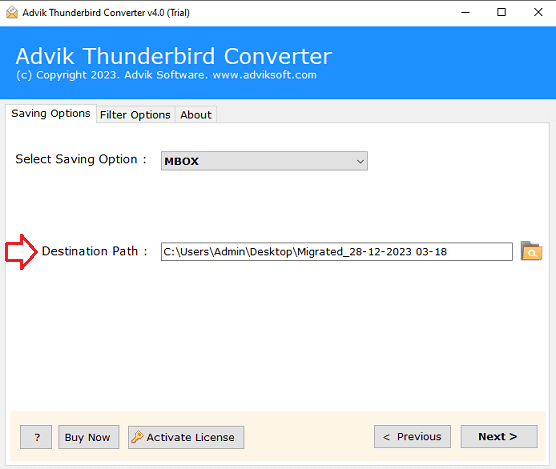Close the Advik Thunderbird Converter window
This screenshot has width=556, height=469.
(x=538, y=12)
